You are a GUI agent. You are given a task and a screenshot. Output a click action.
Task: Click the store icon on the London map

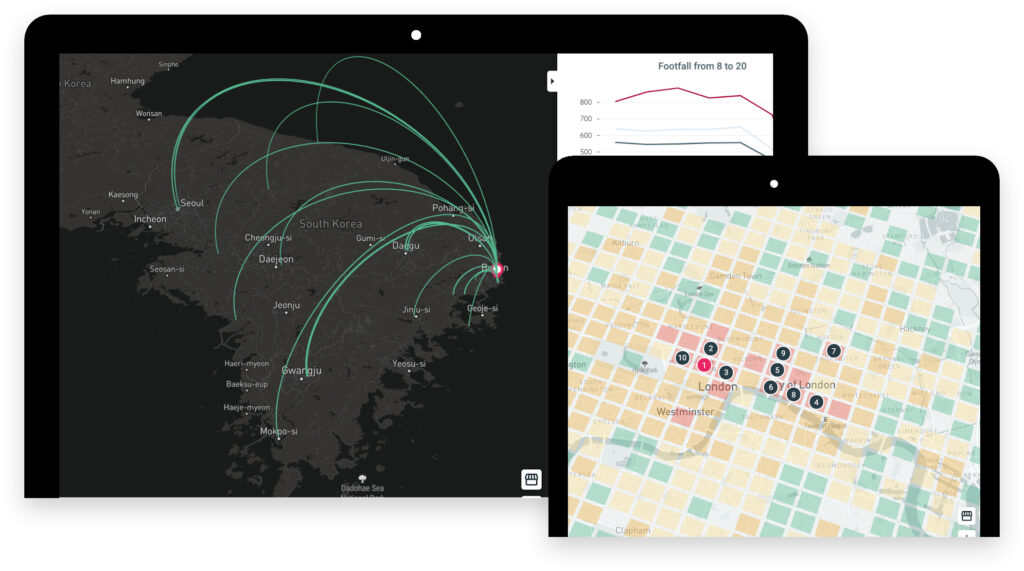(966, 516)
